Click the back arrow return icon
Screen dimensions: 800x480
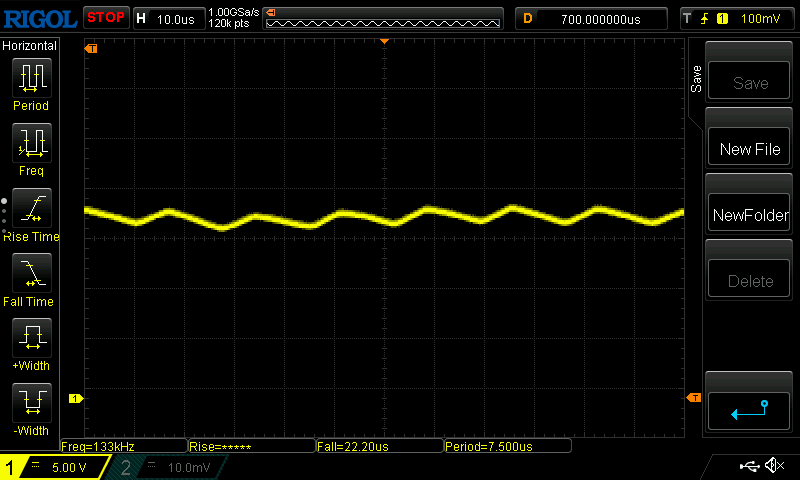point(748,410)
